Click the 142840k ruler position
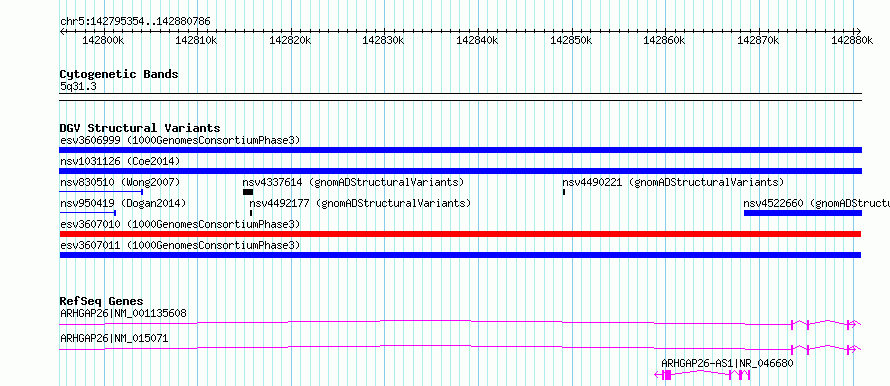The width and height of the screenshot is (890, 386). (478, 40)
